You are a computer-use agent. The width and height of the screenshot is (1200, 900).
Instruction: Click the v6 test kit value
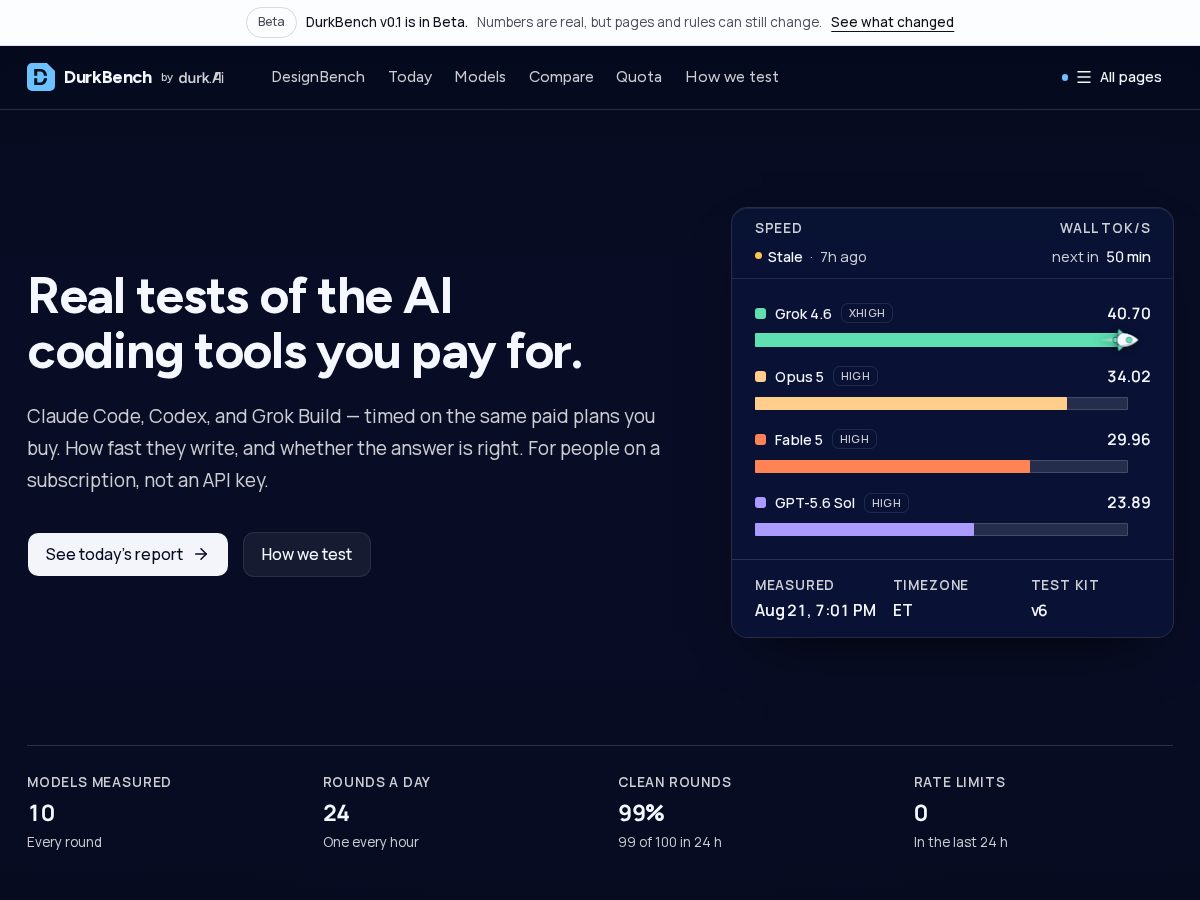coord(1039,610)
